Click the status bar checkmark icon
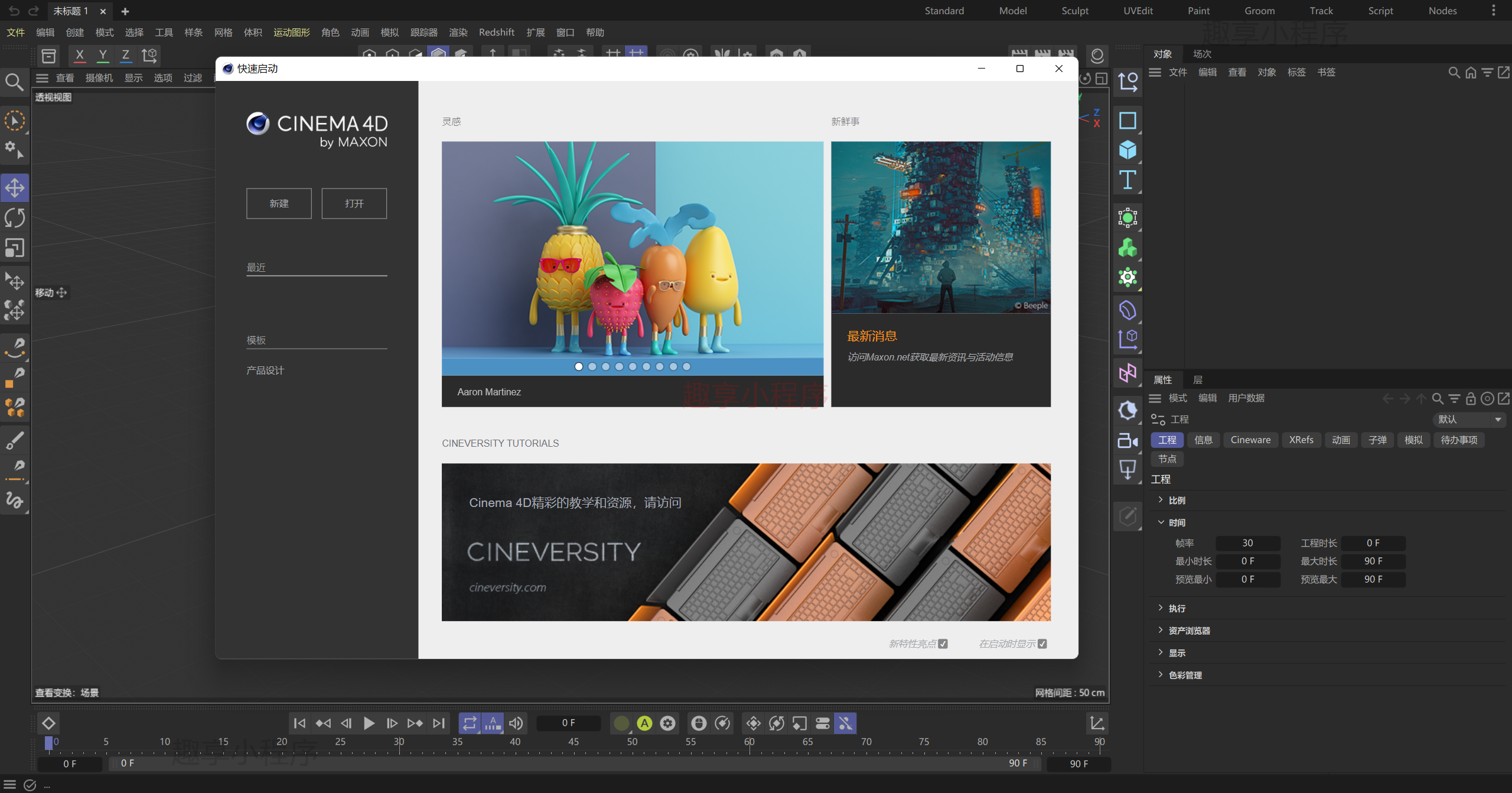 tap(30, 785)
